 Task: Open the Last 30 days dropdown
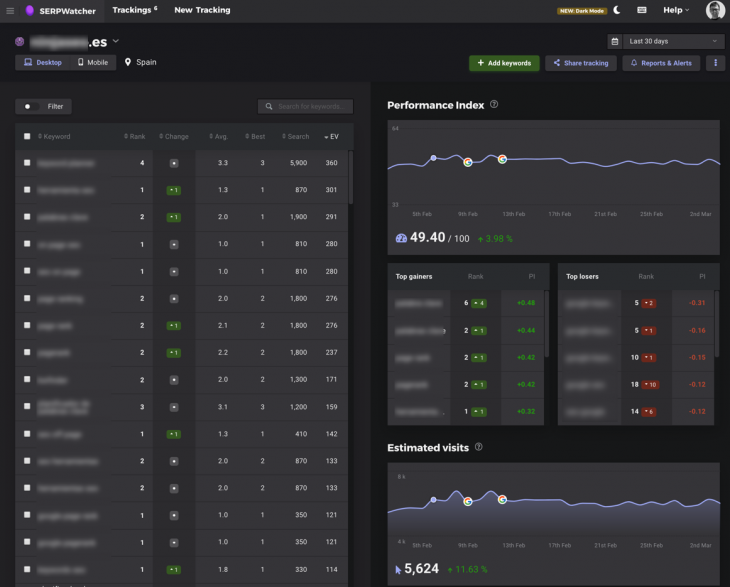(673, 42)
